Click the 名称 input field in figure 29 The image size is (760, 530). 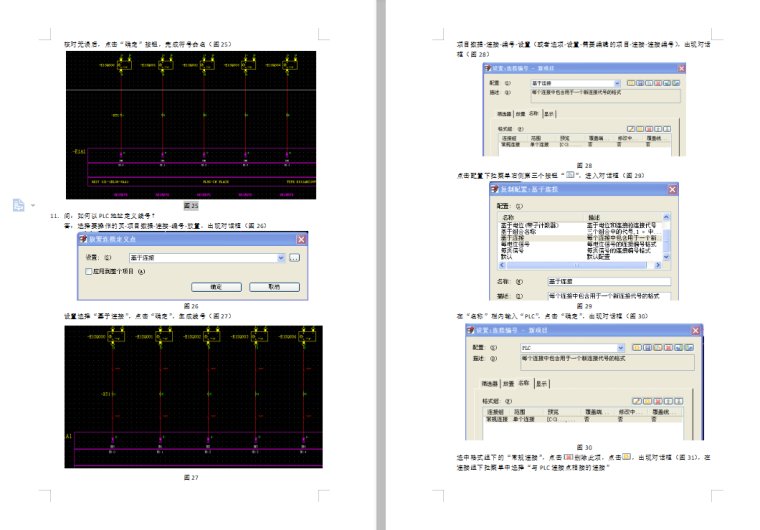[608, 284]
